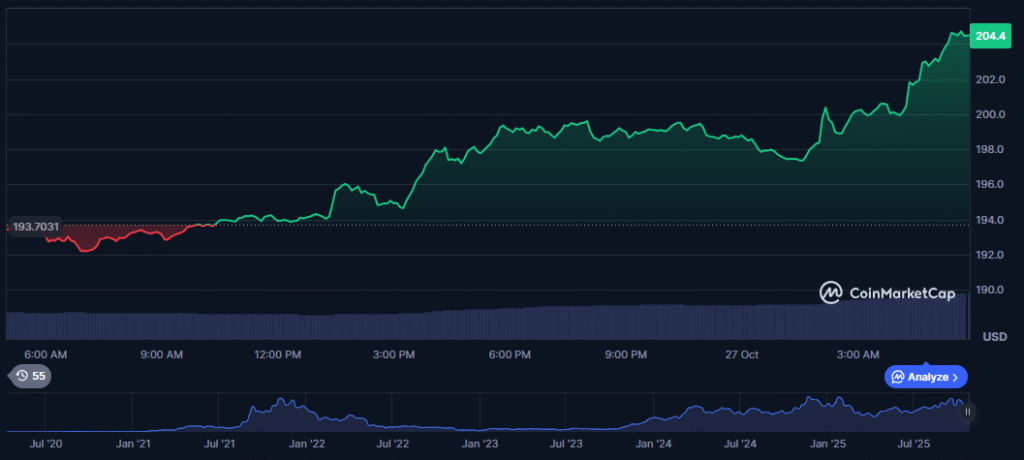Click the 200.0 price axis label

[990, 115]
